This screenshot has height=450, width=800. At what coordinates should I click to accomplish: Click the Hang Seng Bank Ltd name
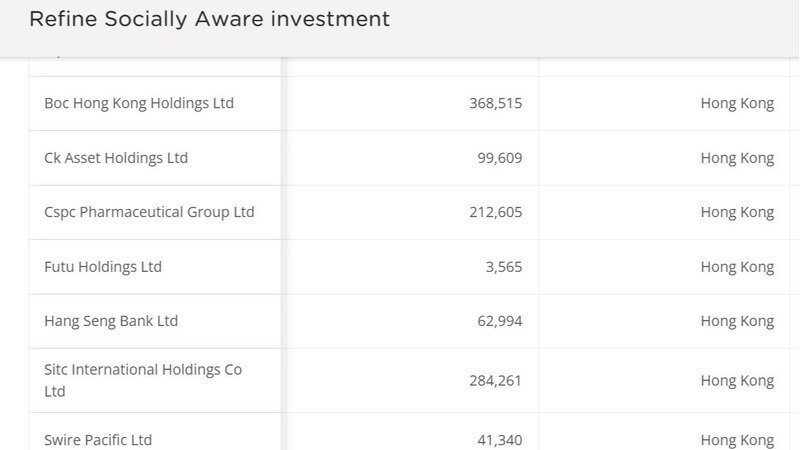(x=111, y=321)
